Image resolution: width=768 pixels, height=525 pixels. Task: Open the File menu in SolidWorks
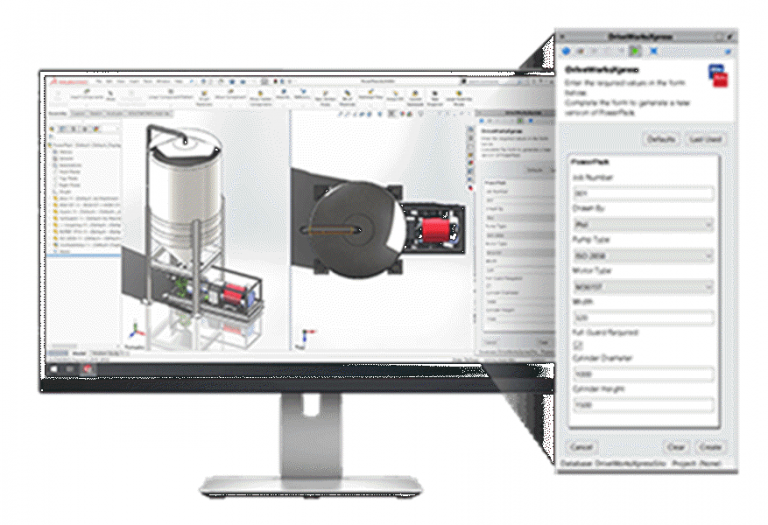point(99,81)
